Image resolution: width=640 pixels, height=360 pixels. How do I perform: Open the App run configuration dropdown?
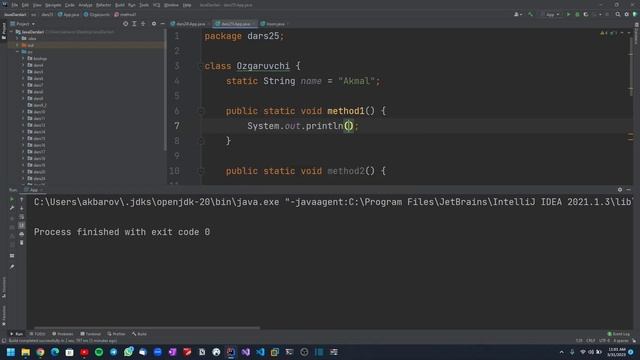pyautogui.click(x=551, y=14)
